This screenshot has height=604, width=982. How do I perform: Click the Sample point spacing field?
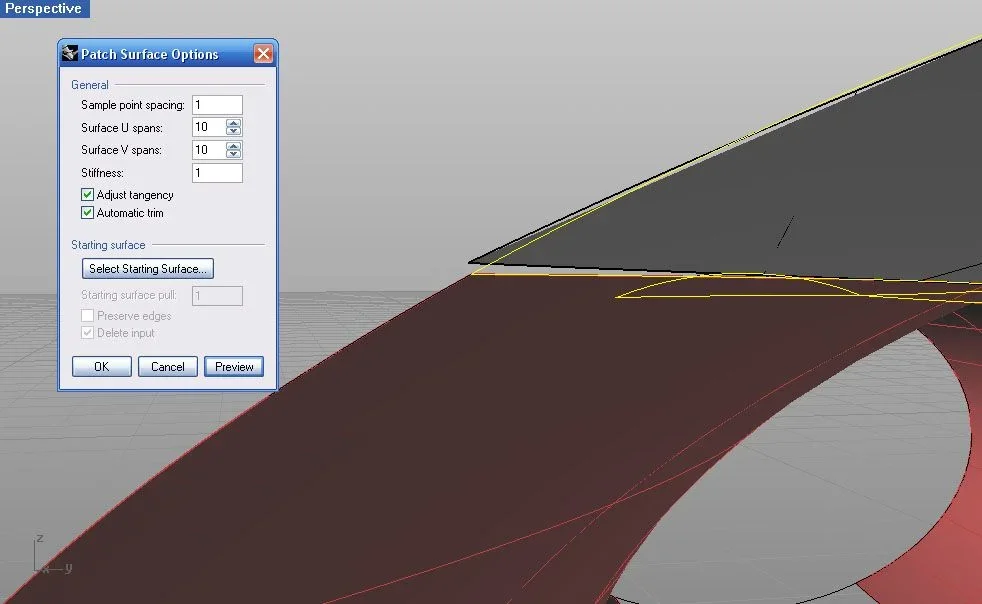[217, 105]
